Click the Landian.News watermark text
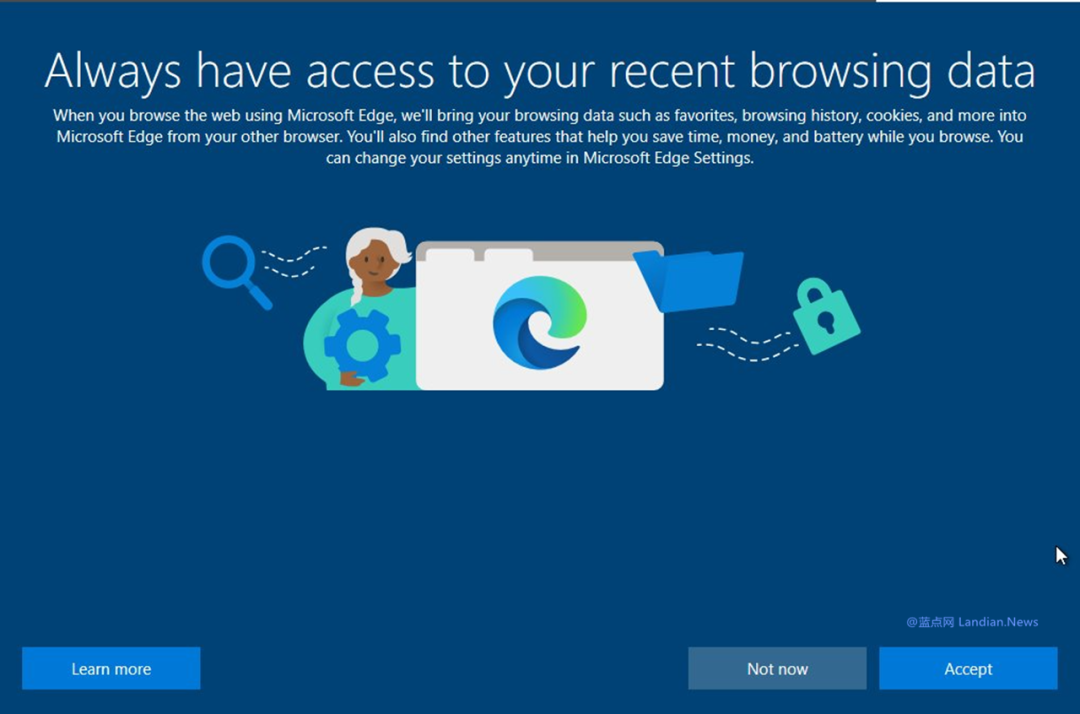 click(971, 621)
